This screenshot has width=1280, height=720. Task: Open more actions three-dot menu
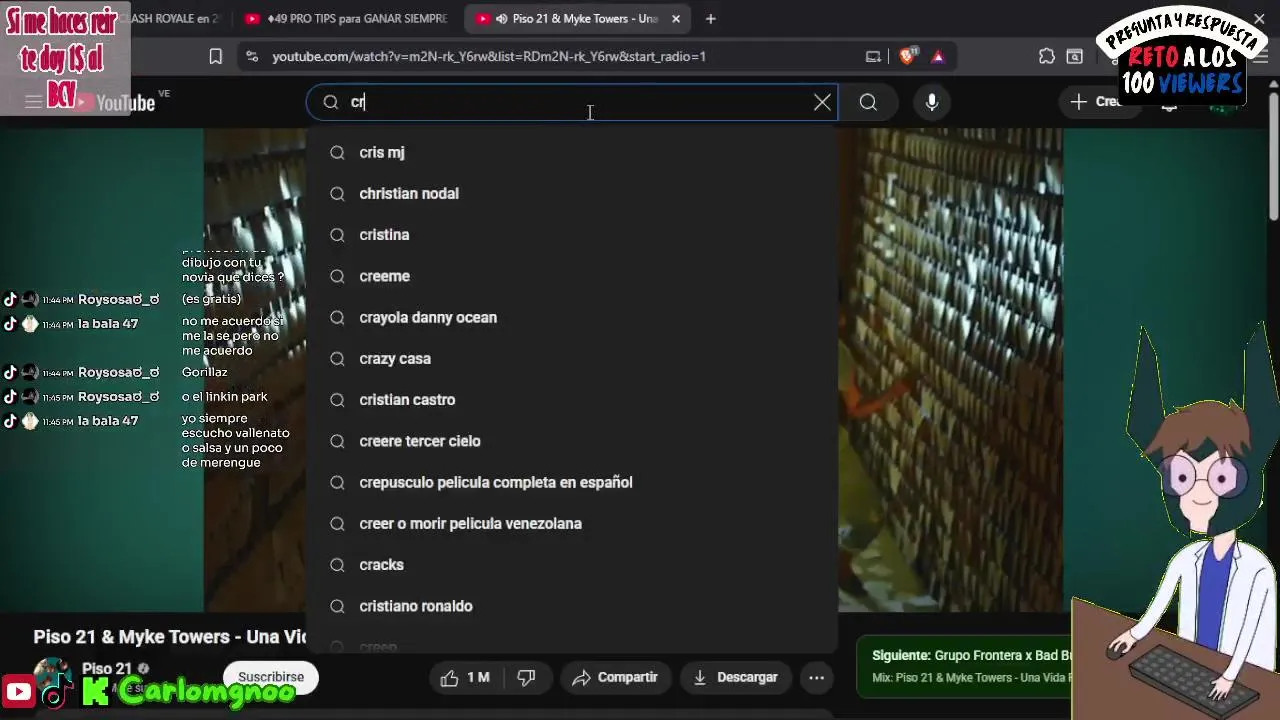point(816,678)
